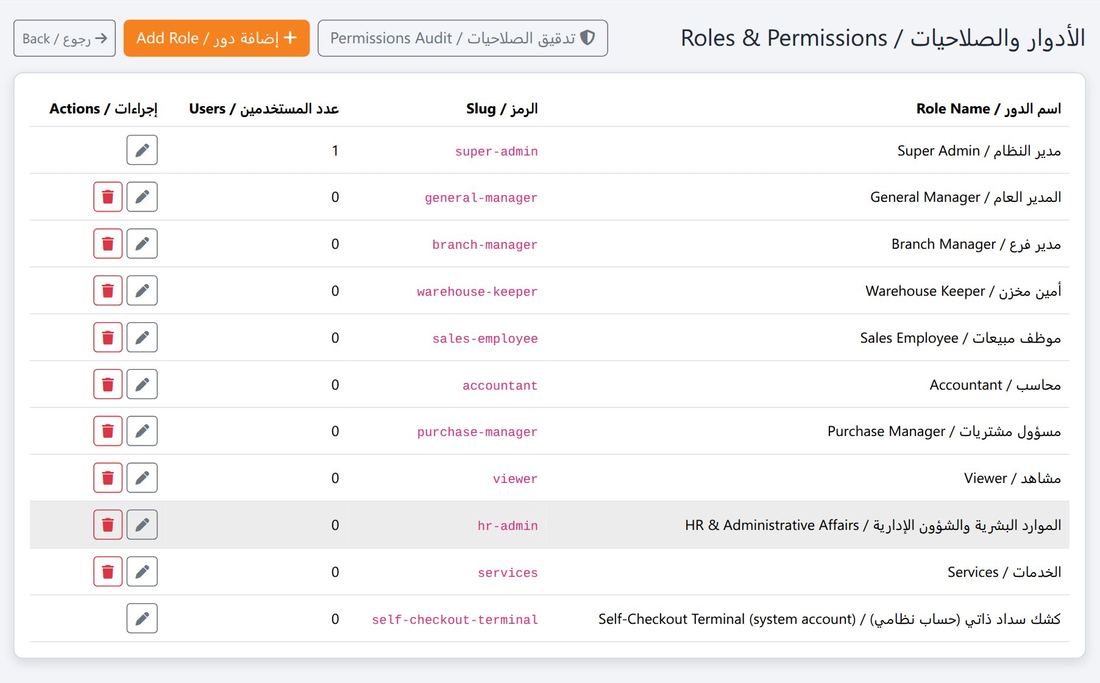
Task: Delete the Accountant role
Action: 108,384
